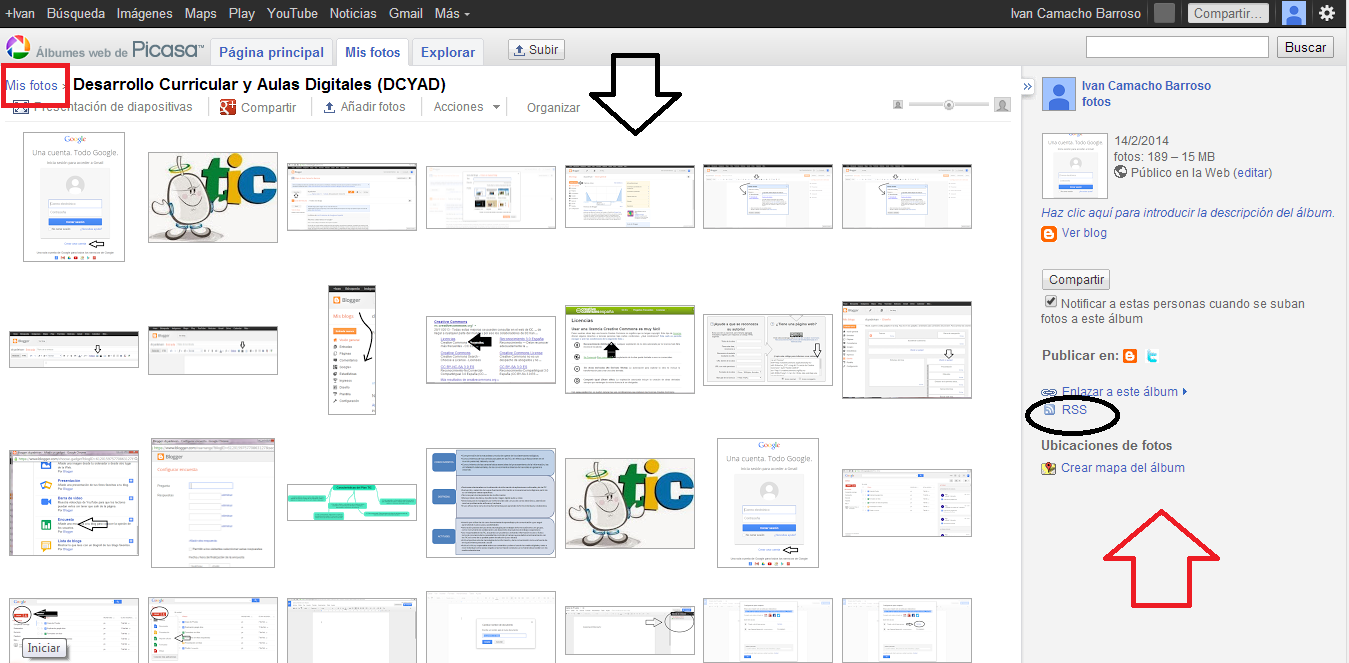Open Búsqueda in the Google bar
1349x663 pixels.
click(x=76, y=13)
